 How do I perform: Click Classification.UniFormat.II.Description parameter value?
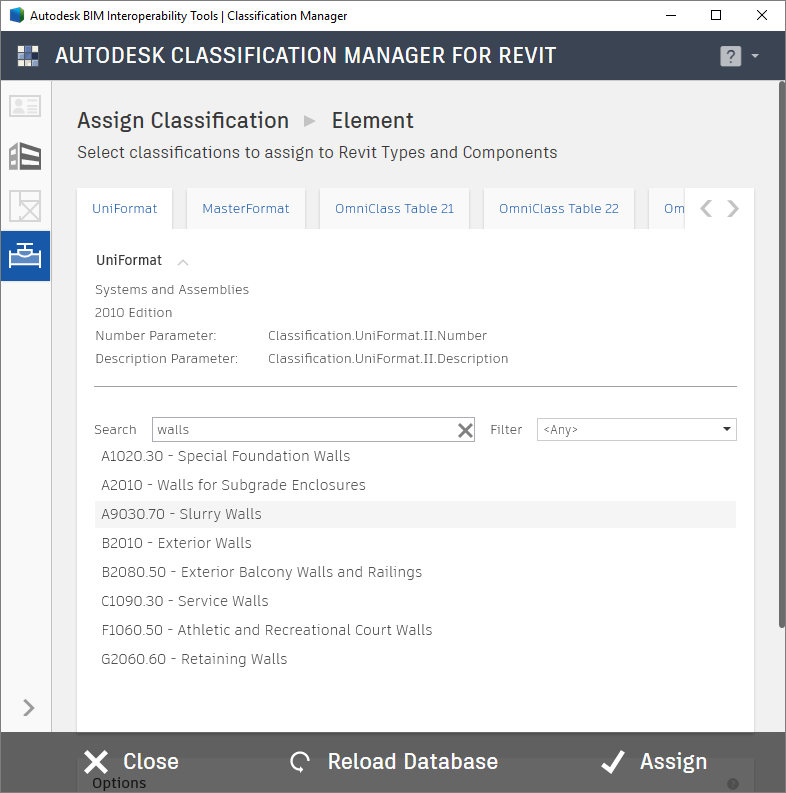(x=388, y=359)
